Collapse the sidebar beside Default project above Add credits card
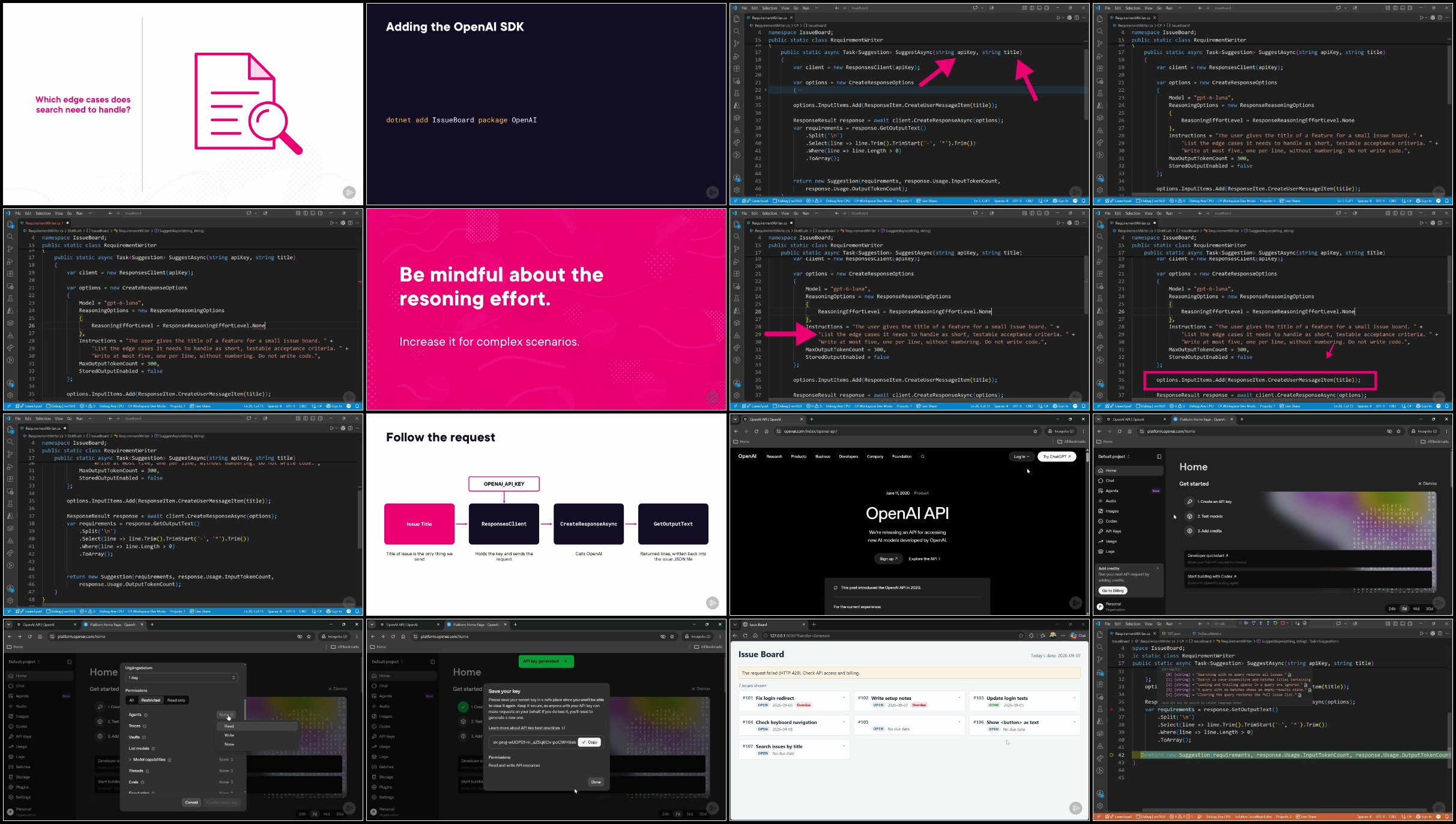 [1159, 457]
